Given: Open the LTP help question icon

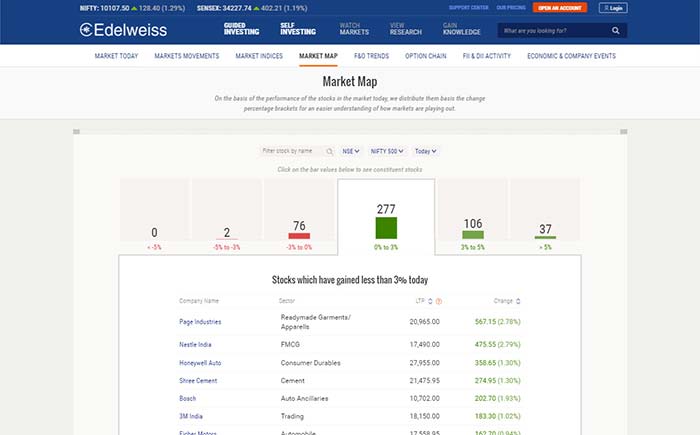Looking at the screenshot, I should click(439, 301).
